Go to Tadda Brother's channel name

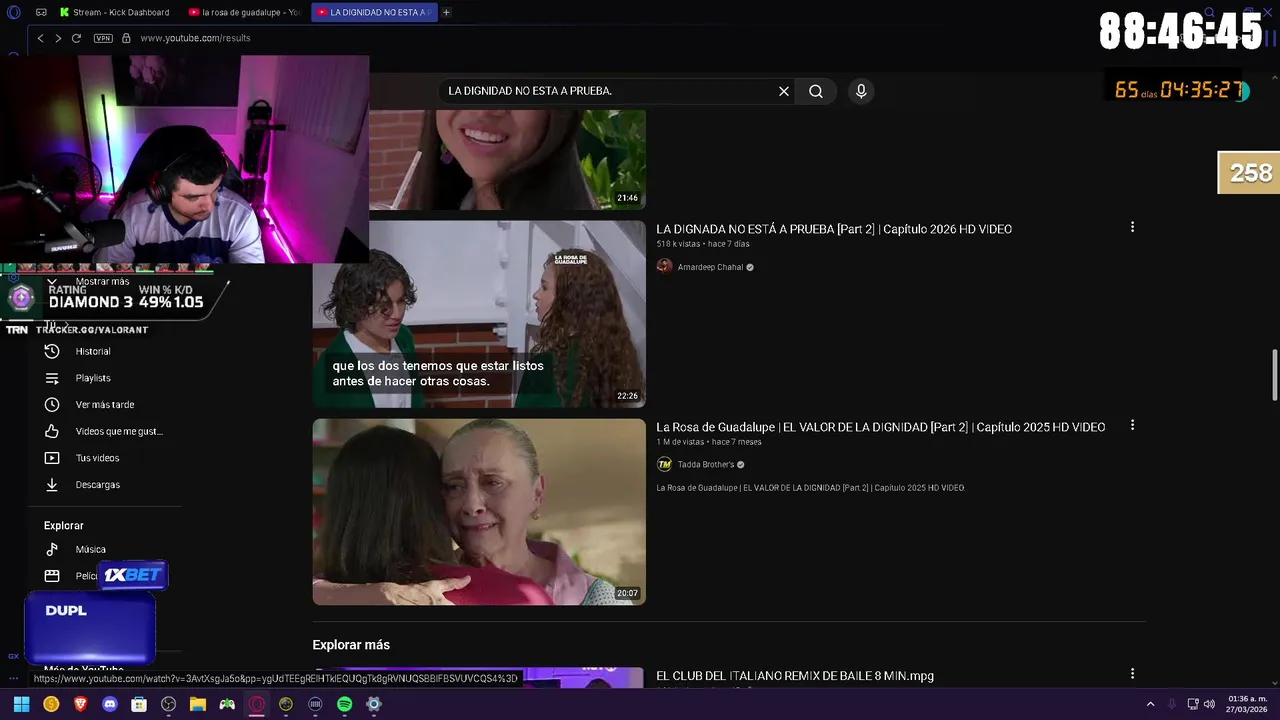706,465
